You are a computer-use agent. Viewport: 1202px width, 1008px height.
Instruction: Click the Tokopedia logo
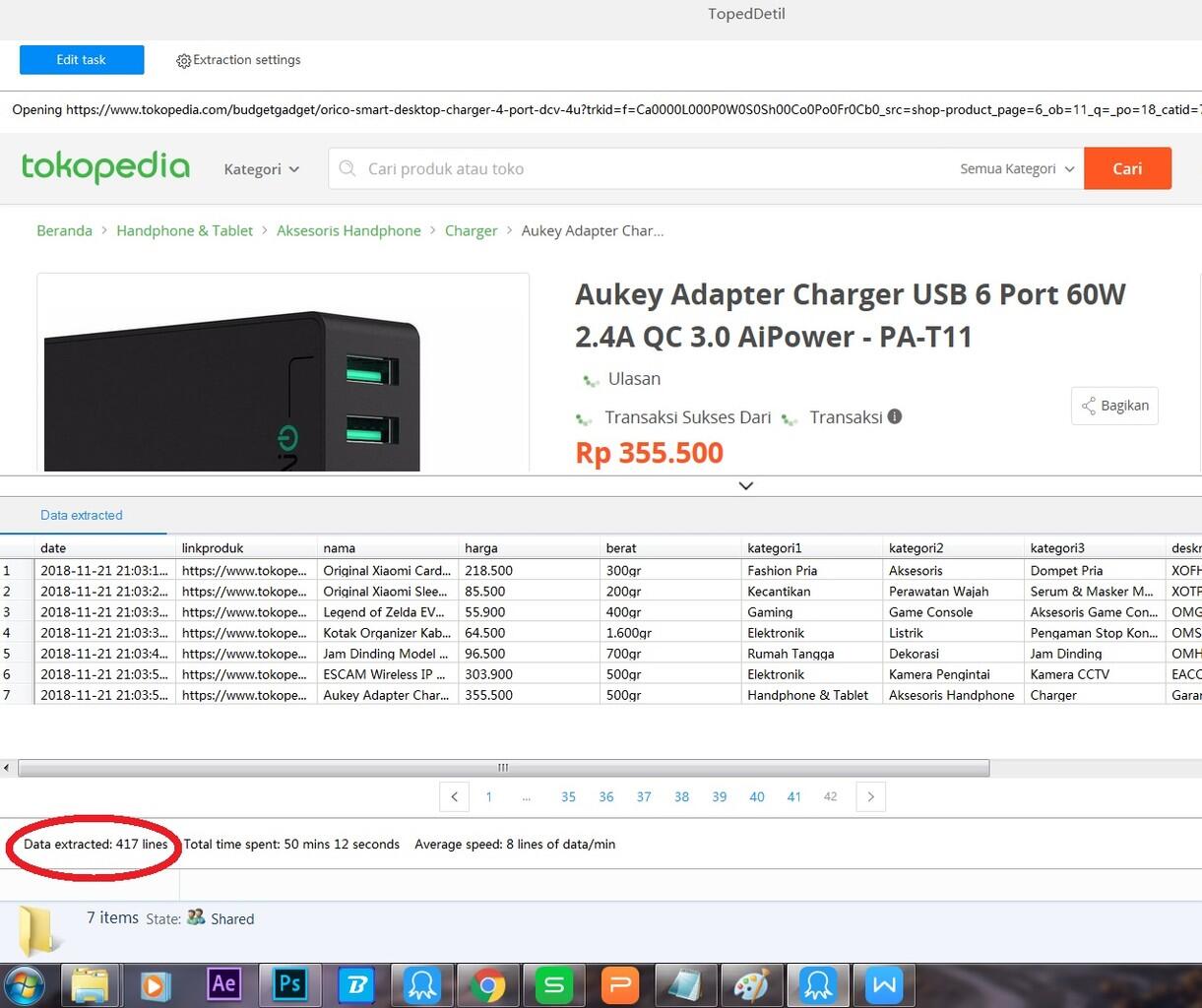[x=105, y=167]
